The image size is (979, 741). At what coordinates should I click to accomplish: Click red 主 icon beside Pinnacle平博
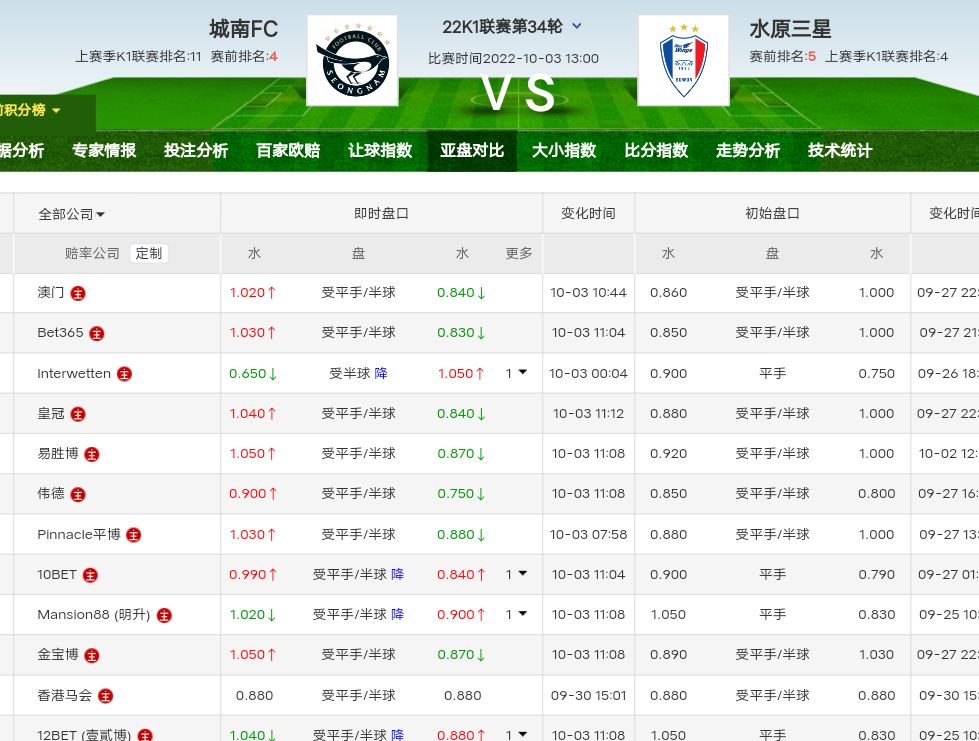pyautogui.click(x=133, y=535)
